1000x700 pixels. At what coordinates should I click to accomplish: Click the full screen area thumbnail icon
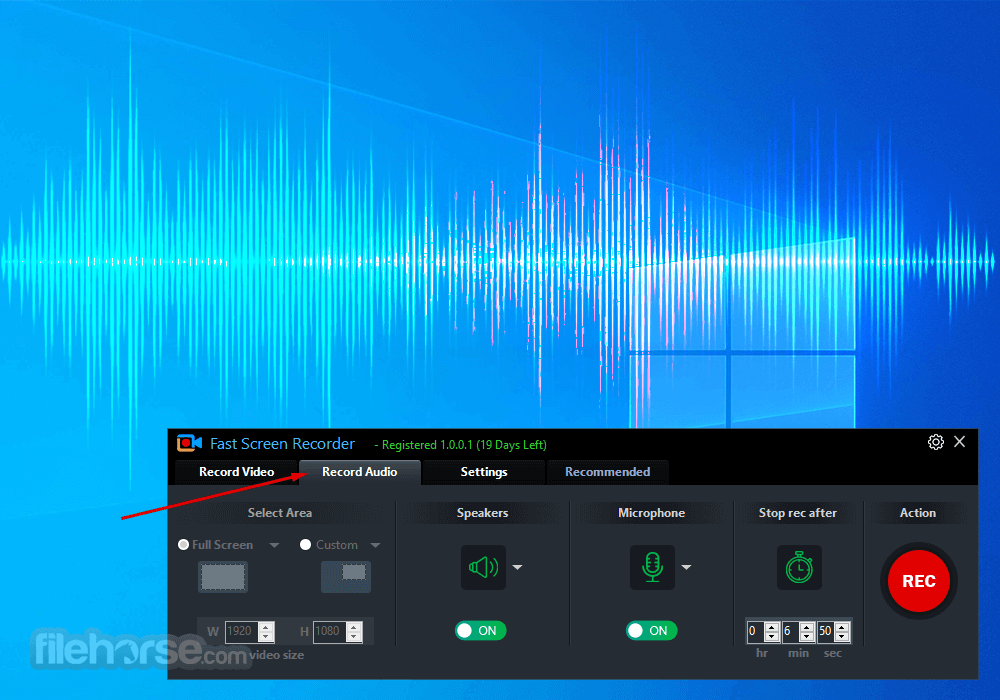click(223, 577)
